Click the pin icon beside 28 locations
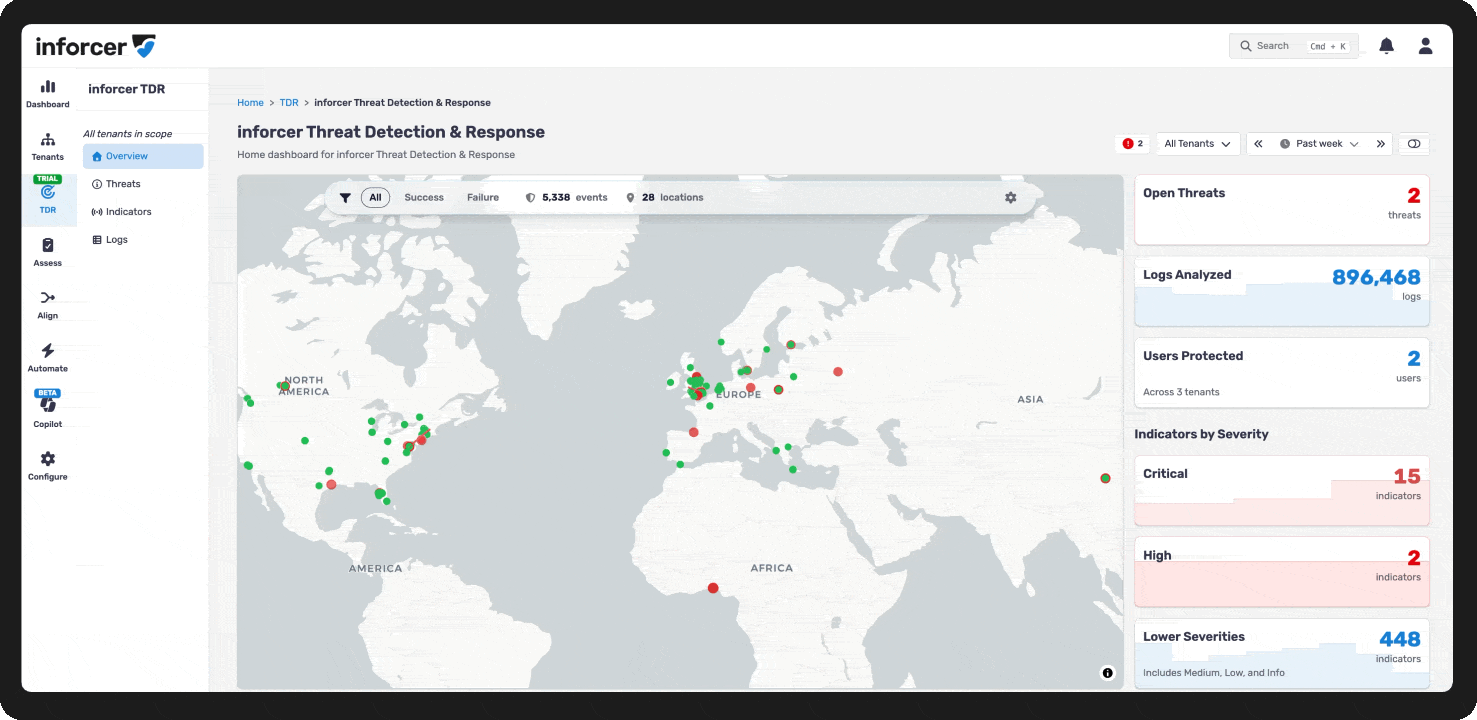 pos(630,198)
